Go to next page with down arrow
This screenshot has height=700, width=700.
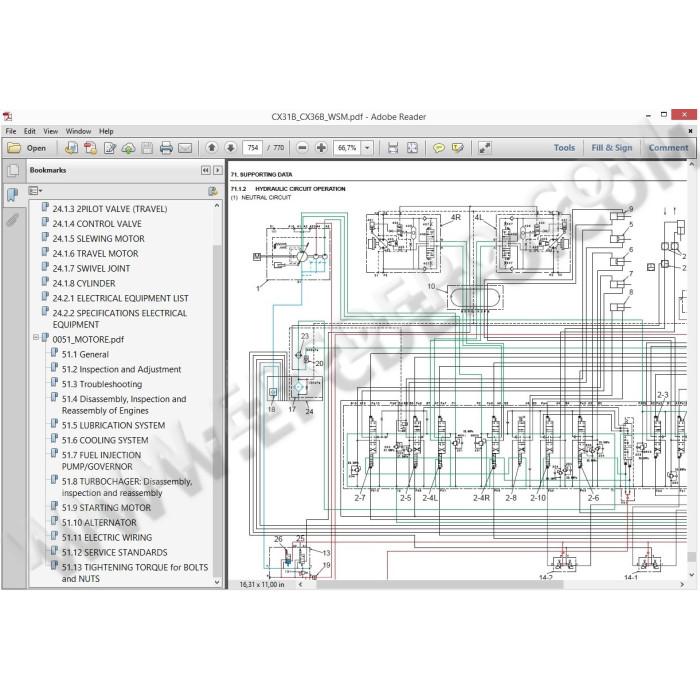230,148
